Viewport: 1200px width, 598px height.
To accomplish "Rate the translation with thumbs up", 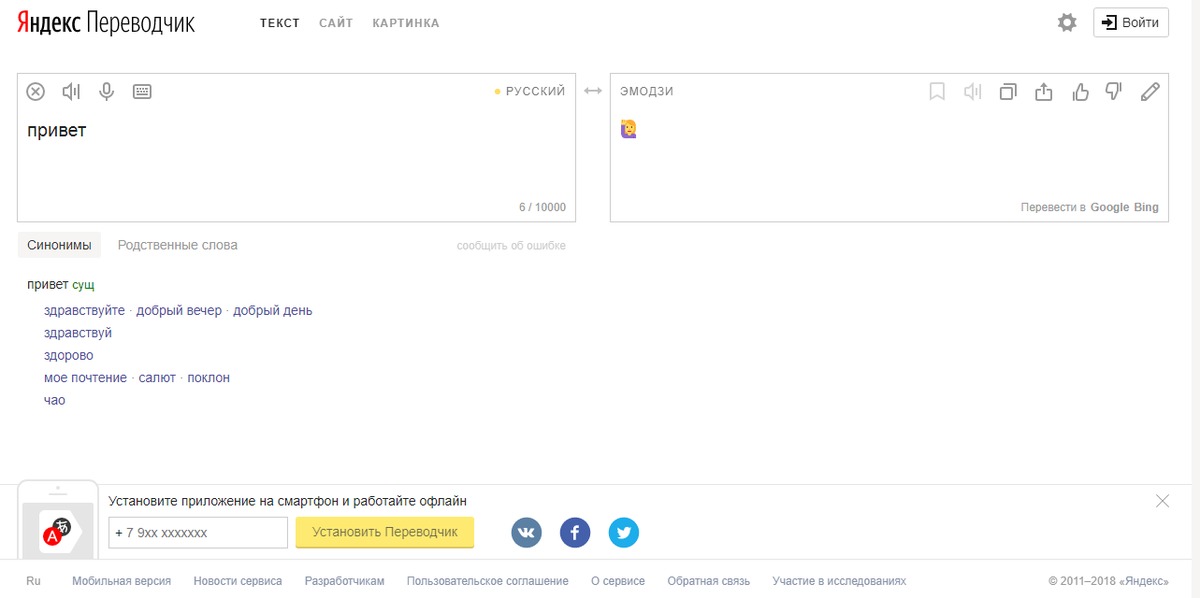I will pos(1080,92).
